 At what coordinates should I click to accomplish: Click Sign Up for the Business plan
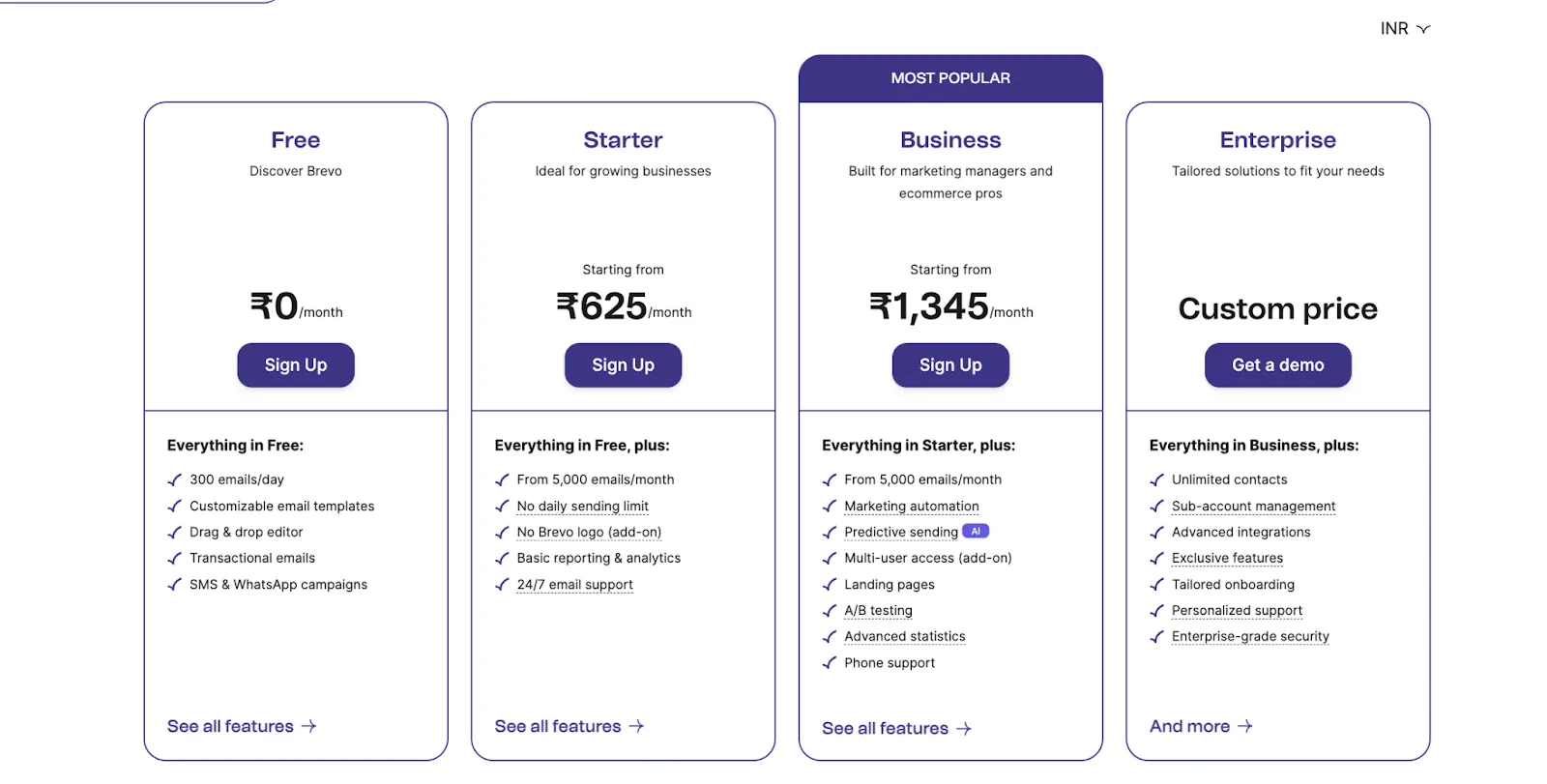[950, 365]
